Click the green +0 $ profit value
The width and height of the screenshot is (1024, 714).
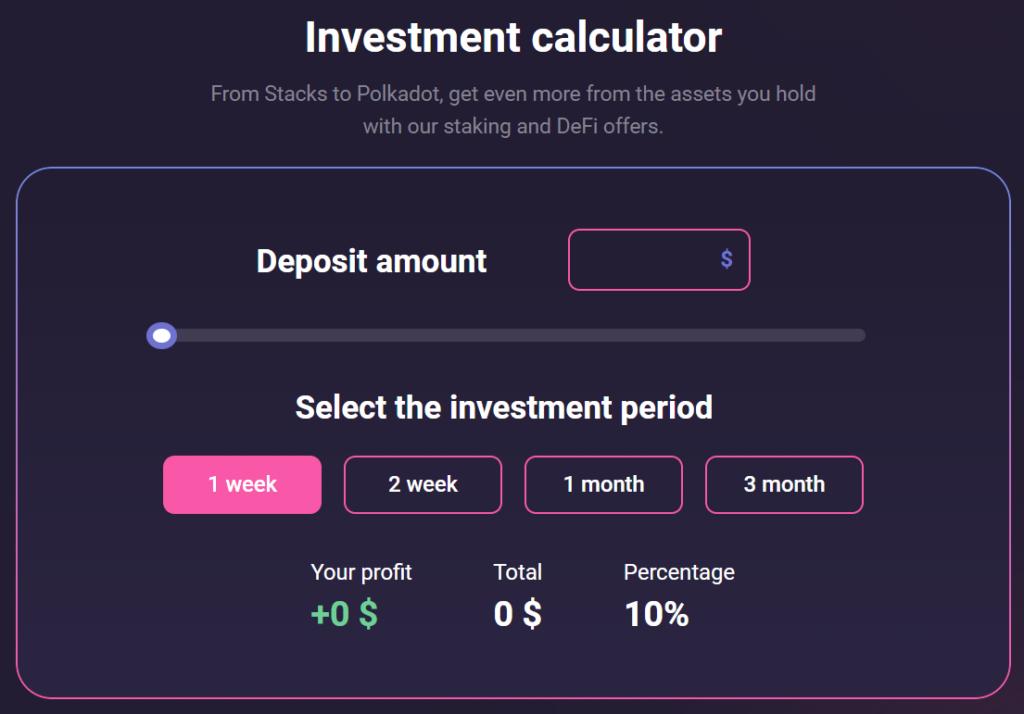(x=344, y=614)
